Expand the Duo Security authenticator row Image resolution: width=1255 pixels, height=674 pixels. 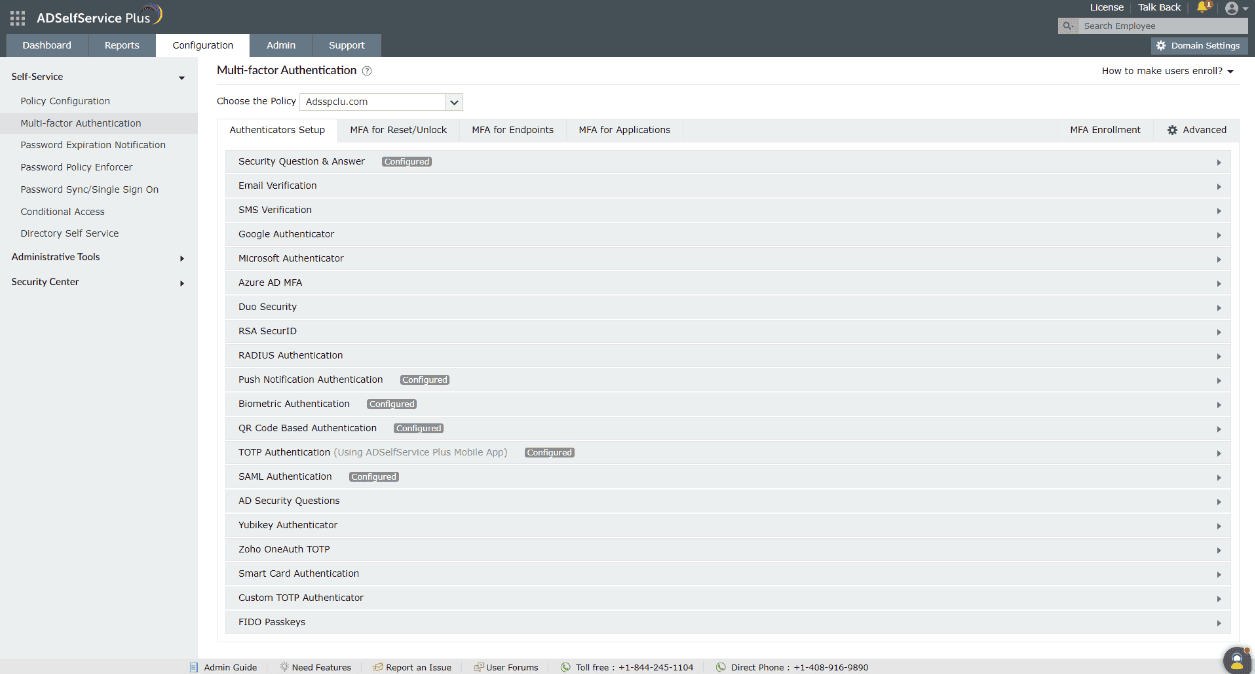click(1219, 307)
